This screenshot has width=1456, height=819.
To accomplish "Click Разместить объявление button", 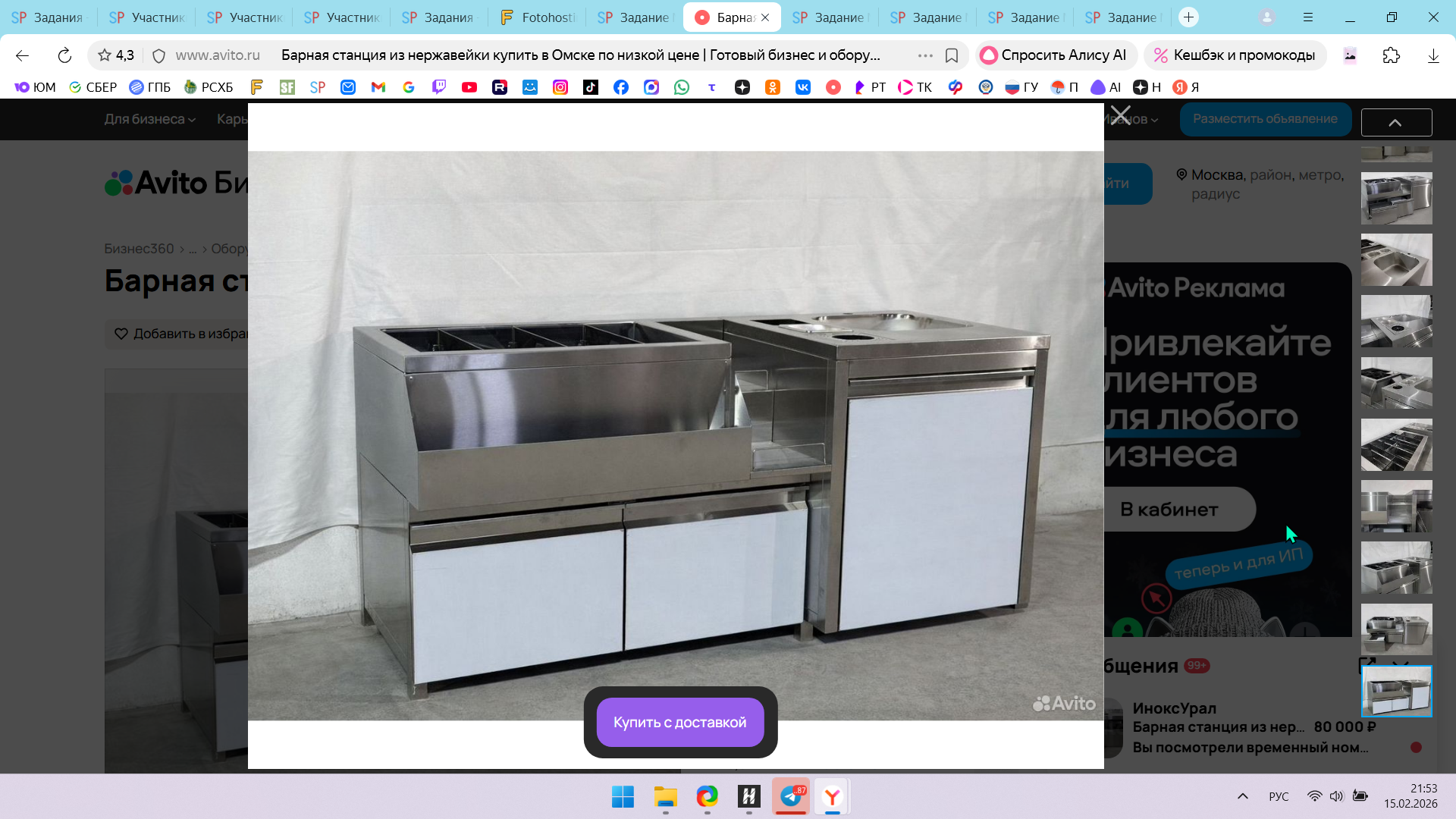I will pyautogui.click(x=1265, y=119).
